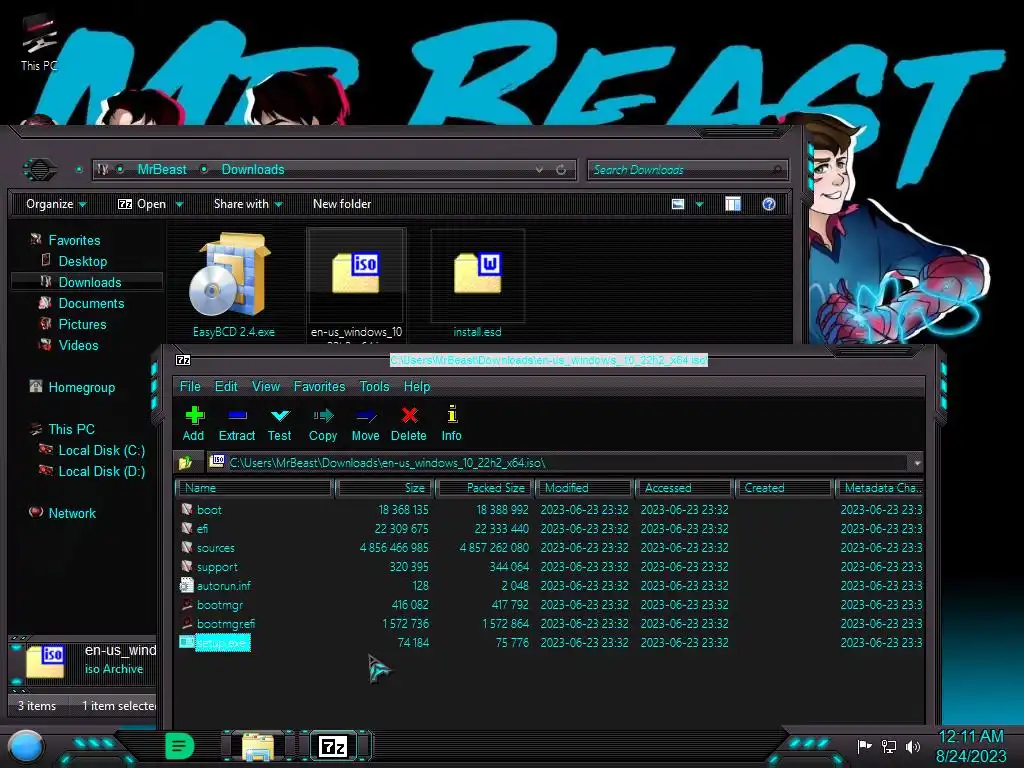Select setup.exe in the archive
The width and height of the screenshot is (1024, 768).
[x=223, y=643]
